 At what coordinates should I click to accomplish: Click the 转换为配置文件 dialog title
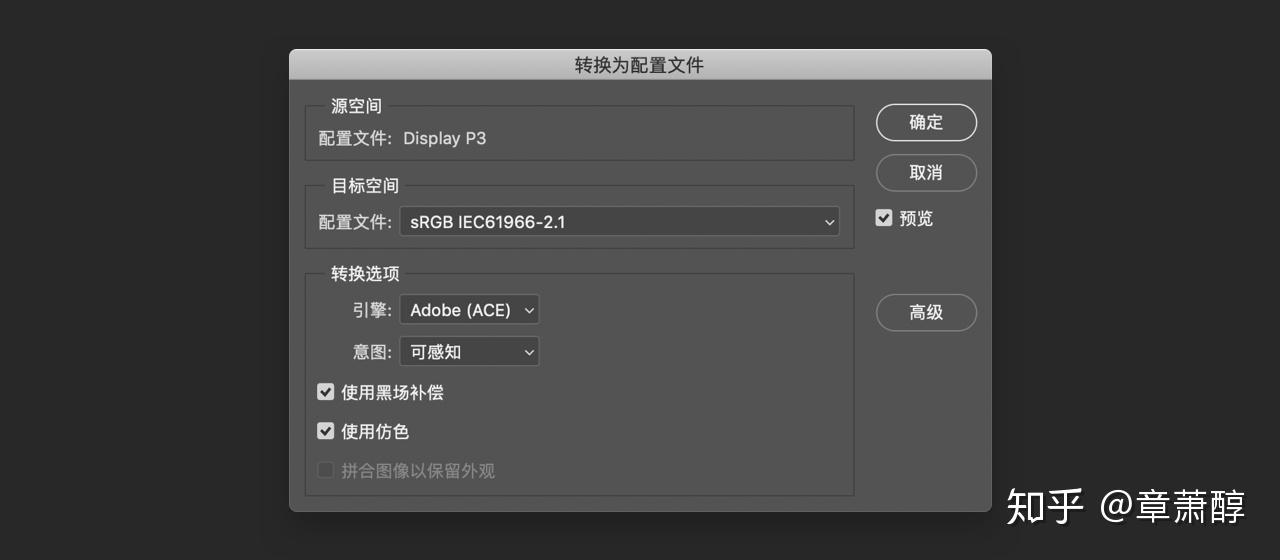639,65
